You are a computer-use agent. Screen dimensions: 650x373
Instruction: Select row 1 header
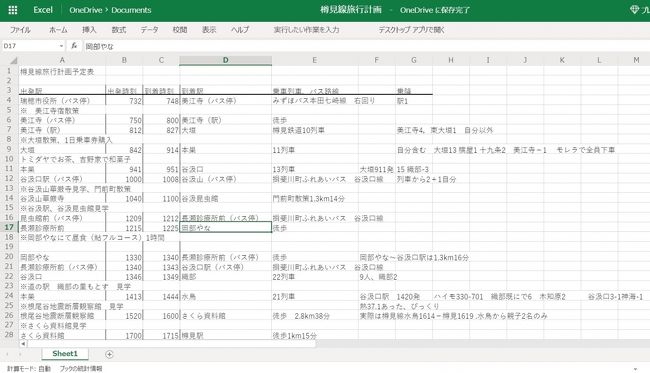point(9,71)
